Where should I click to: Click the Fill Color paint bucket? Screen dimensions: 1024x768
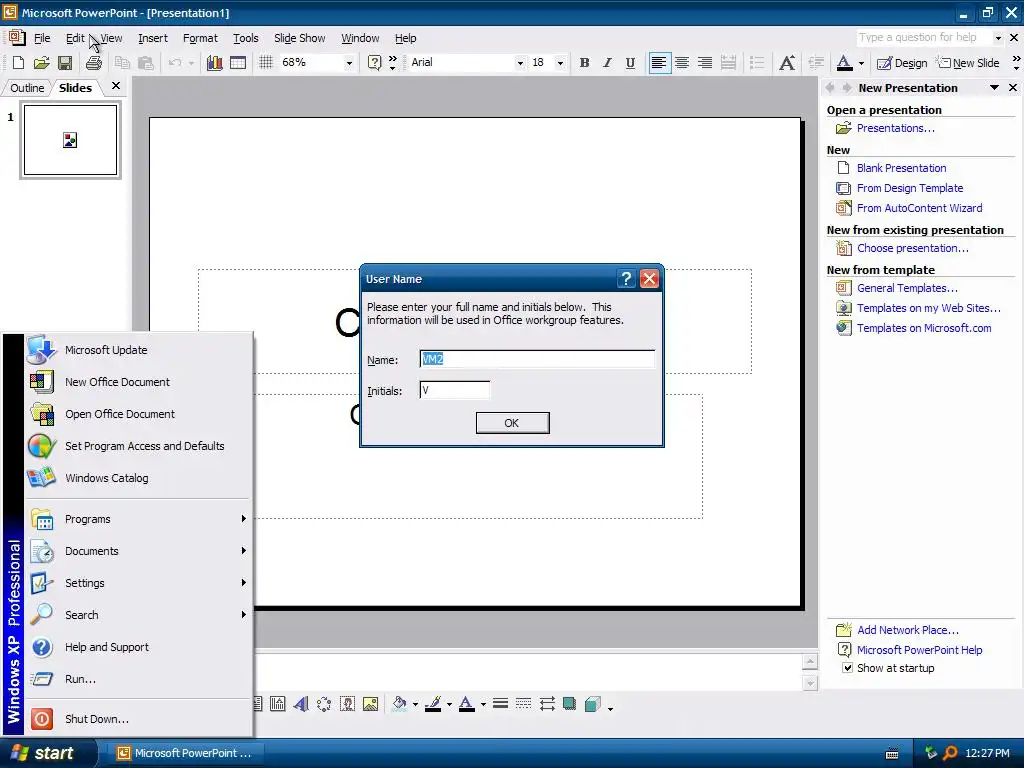399,704
